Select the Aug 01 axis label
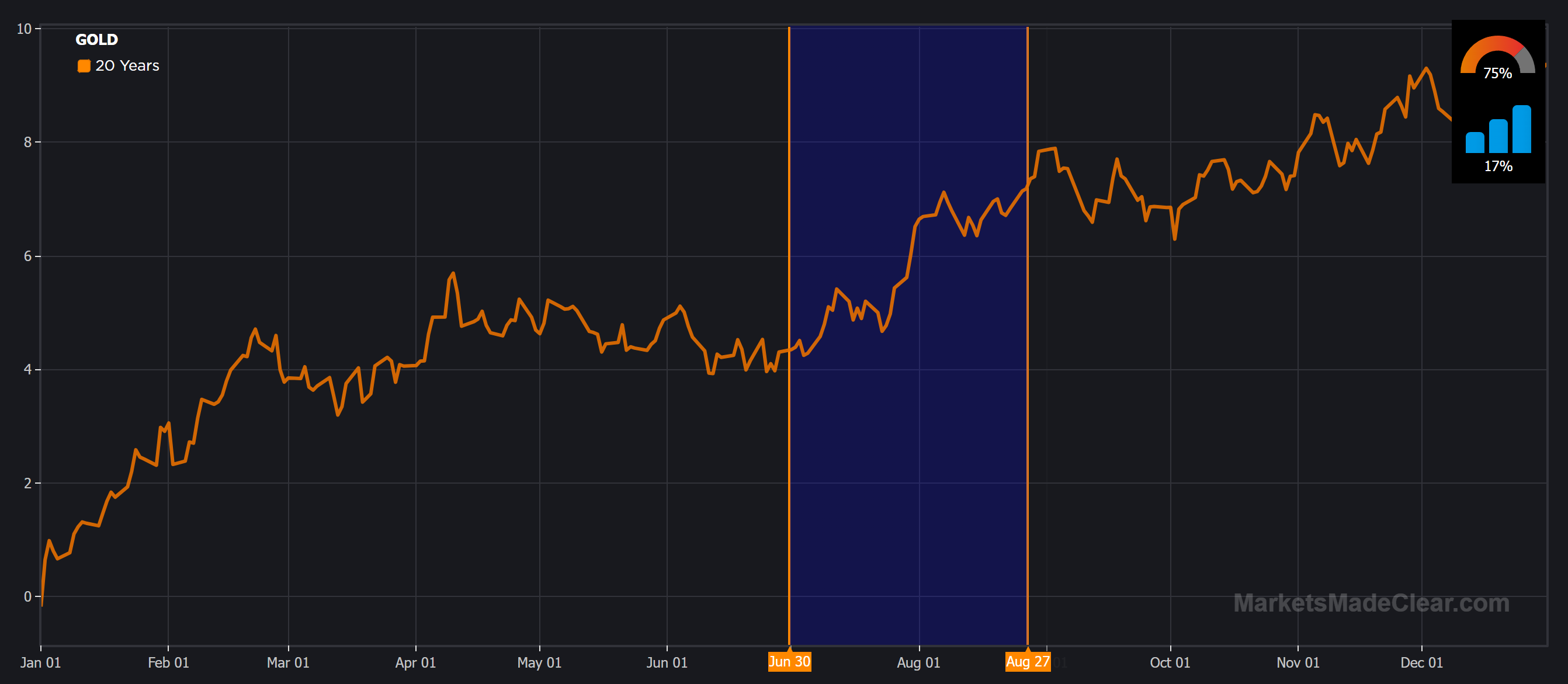Image resolution: width=1568 pixels, height=684 pixels. (919, 663)
